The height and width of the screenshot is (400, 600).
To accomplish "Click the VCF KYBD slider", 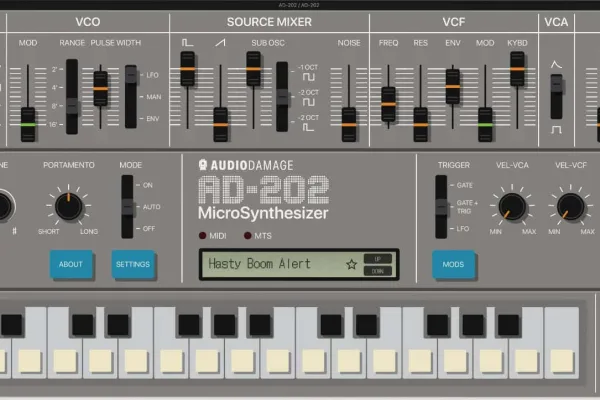I will click(517, 69).
